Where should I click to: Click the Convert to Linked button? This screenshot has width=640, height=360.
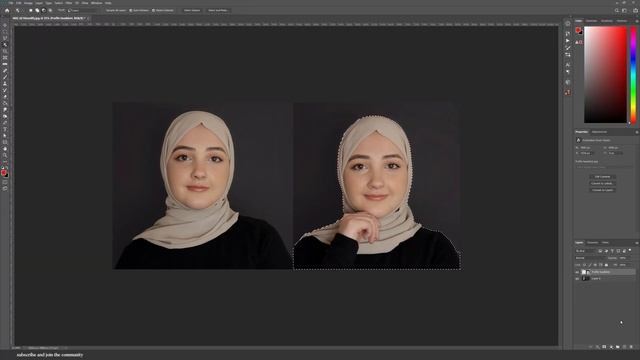click(602, 183)
